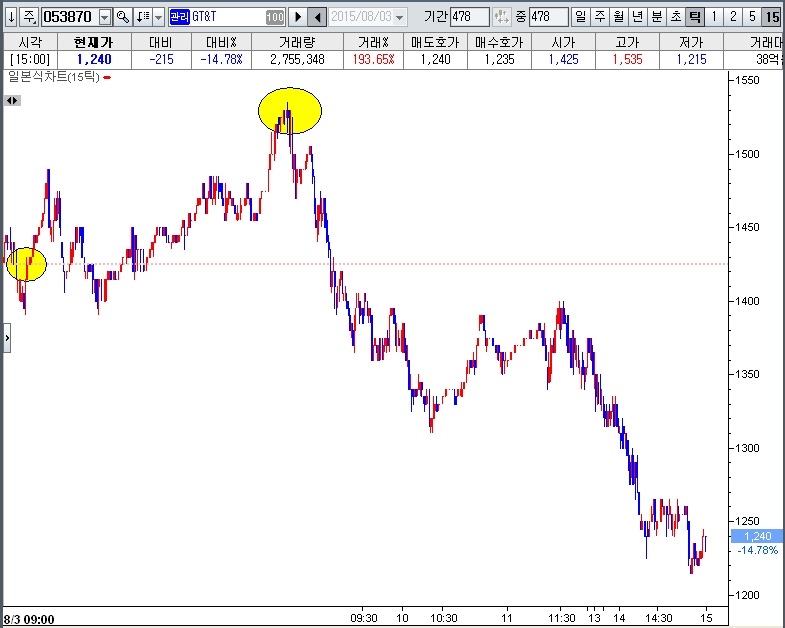Click the -215 change value
The height and width of the screenshot is (628, 785).
click(x=161, y=60)
